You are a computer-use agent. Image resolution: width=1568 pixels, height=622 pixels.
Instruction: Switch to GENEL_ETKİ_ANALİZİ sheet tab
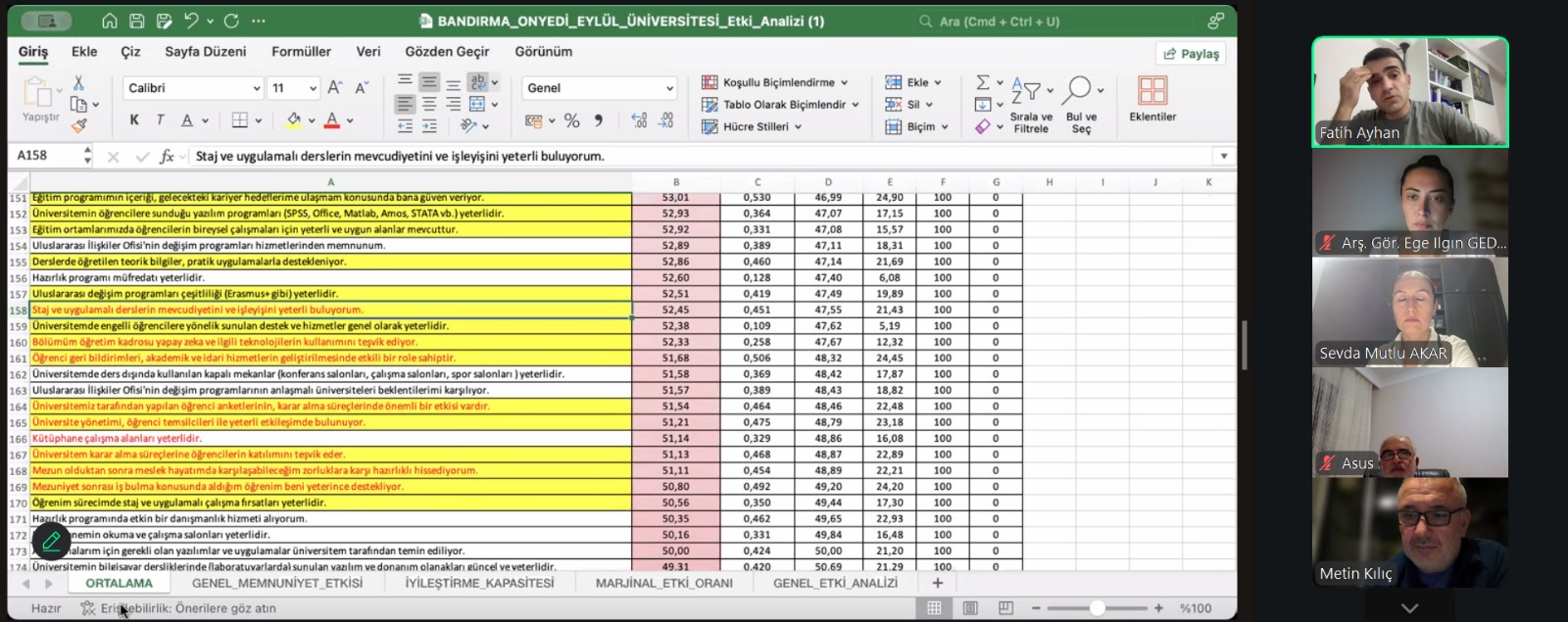pyautogui.click(x=835, y=583)
